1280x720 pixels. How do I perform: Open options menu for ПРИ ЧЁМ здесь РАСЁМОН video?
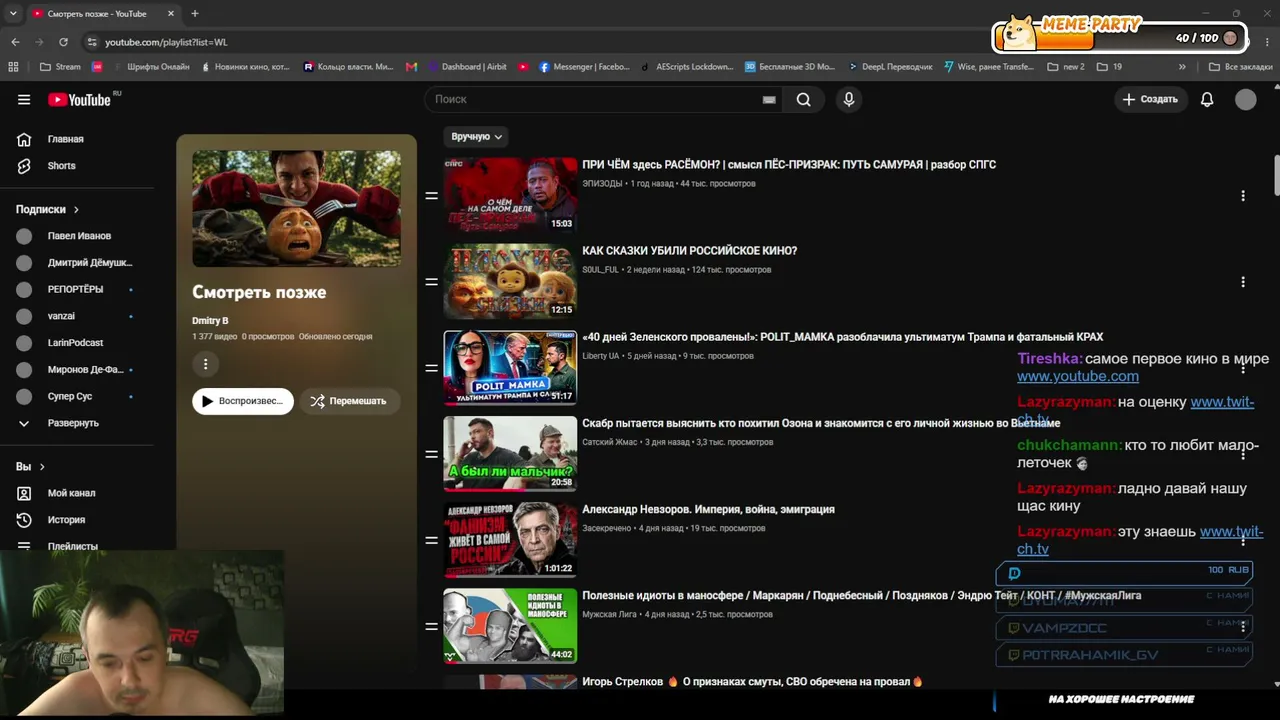click(x=1243, y=196)
